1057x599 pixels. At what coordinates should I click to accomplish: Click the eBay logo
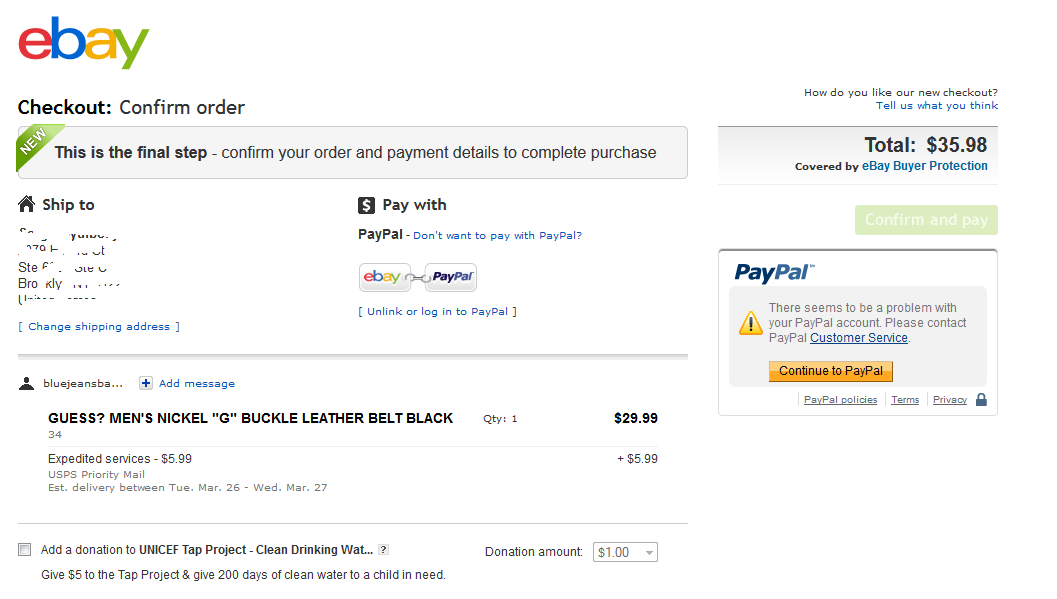(x=84, y=43)
